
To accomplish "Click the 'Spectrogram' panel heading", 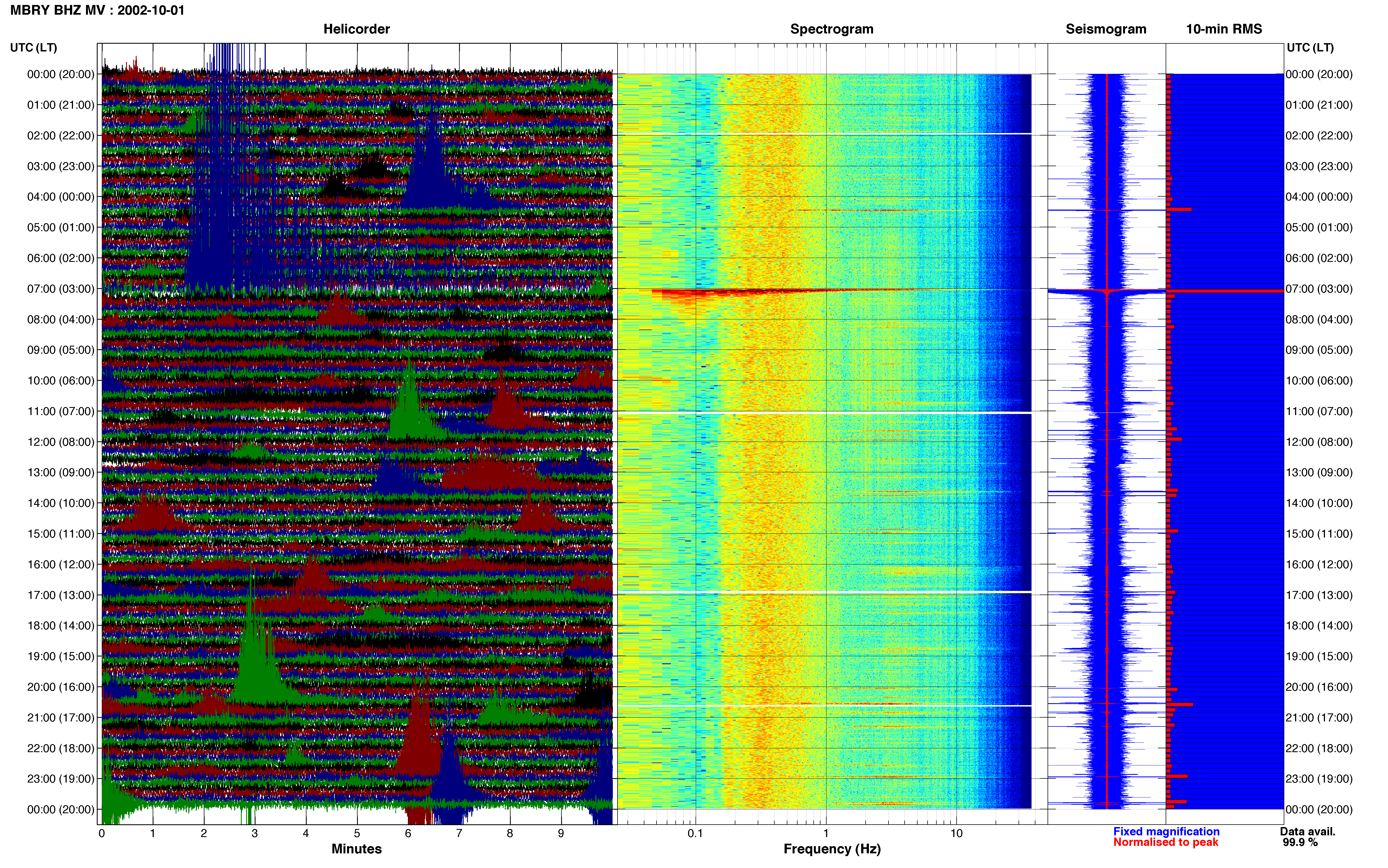I will [832, 29].
